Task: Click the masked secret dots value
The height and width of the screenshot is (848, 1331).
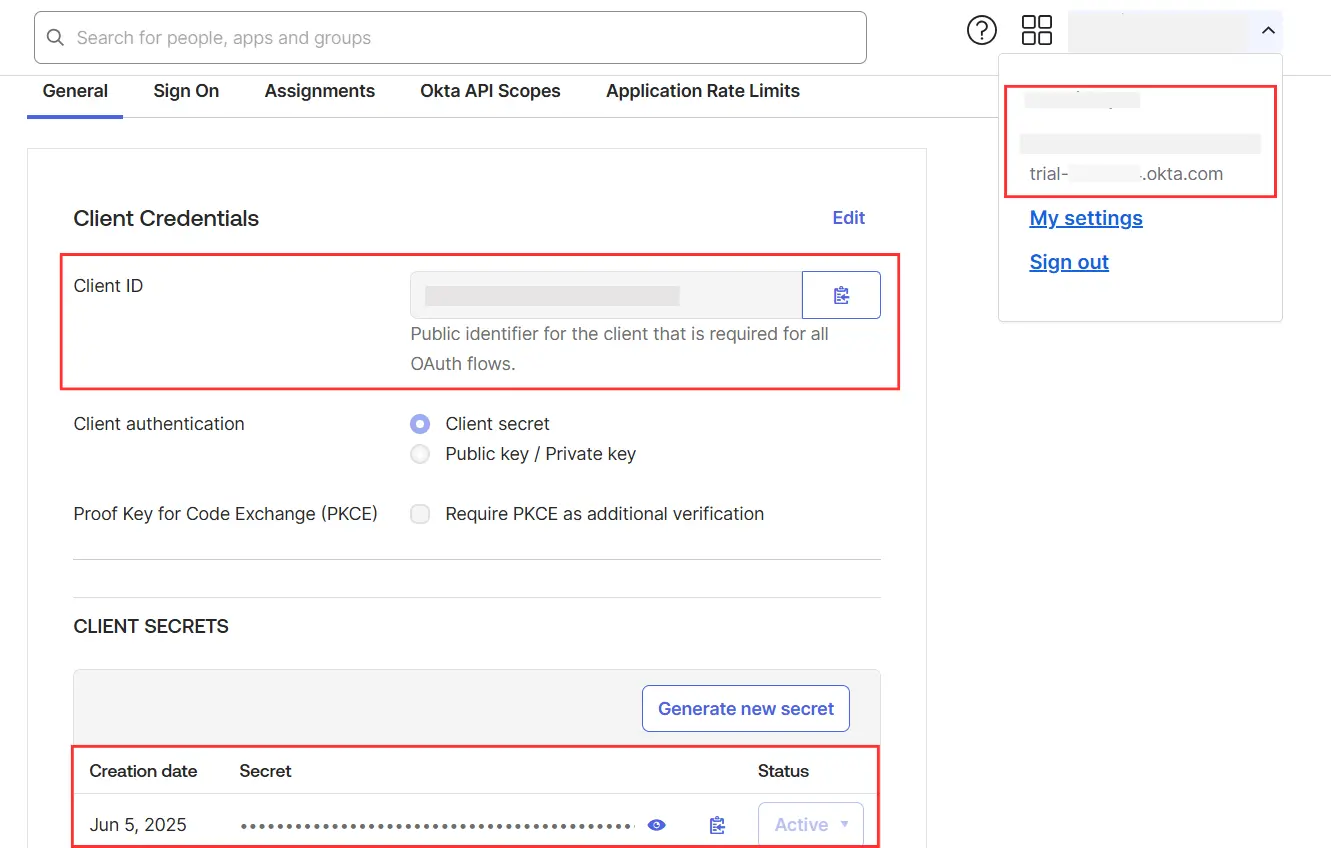Action: [x=438, y=826]
